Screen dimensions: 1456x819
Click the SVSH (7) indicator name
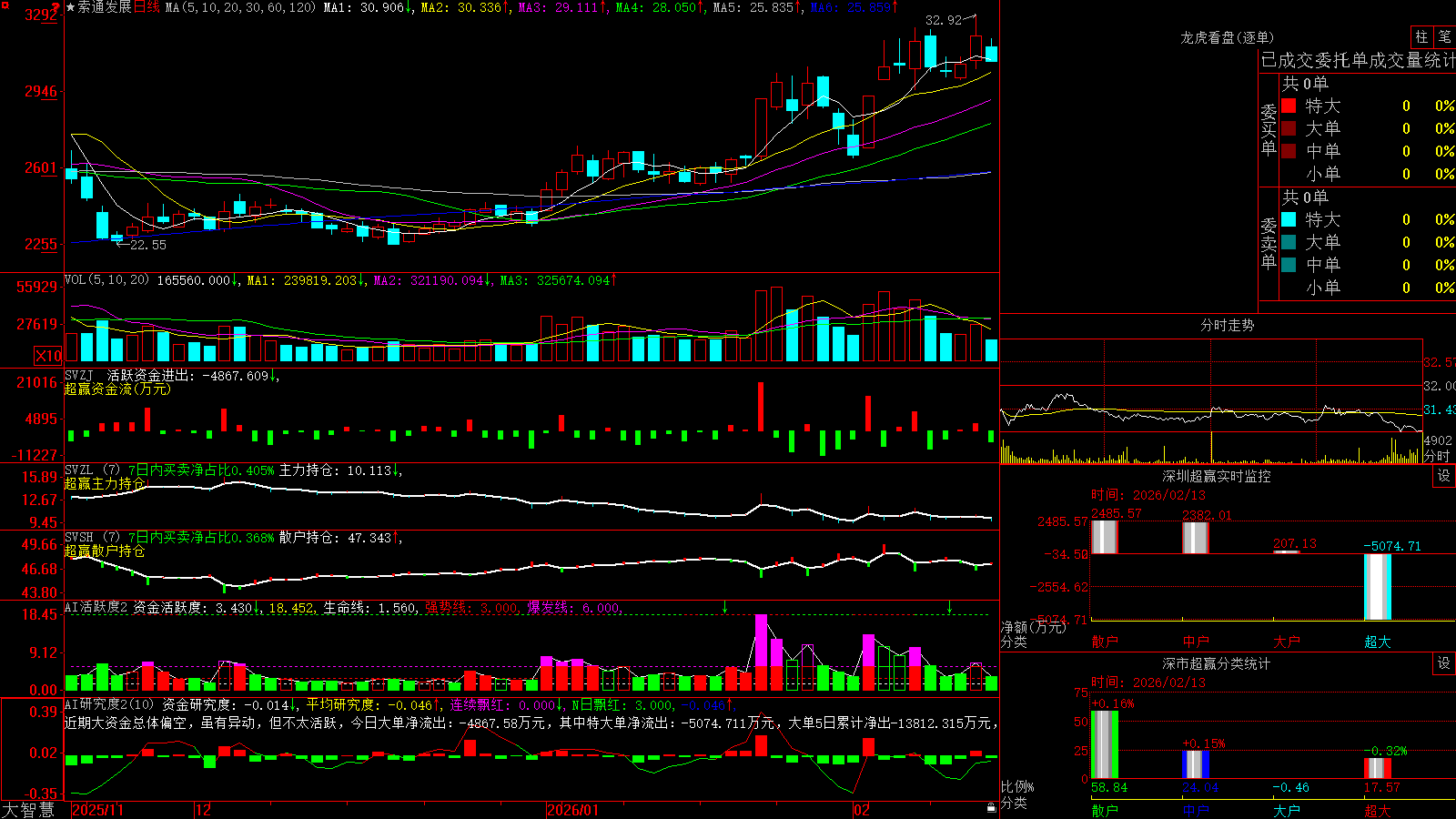pyautogui.click(x=92, y=538)
